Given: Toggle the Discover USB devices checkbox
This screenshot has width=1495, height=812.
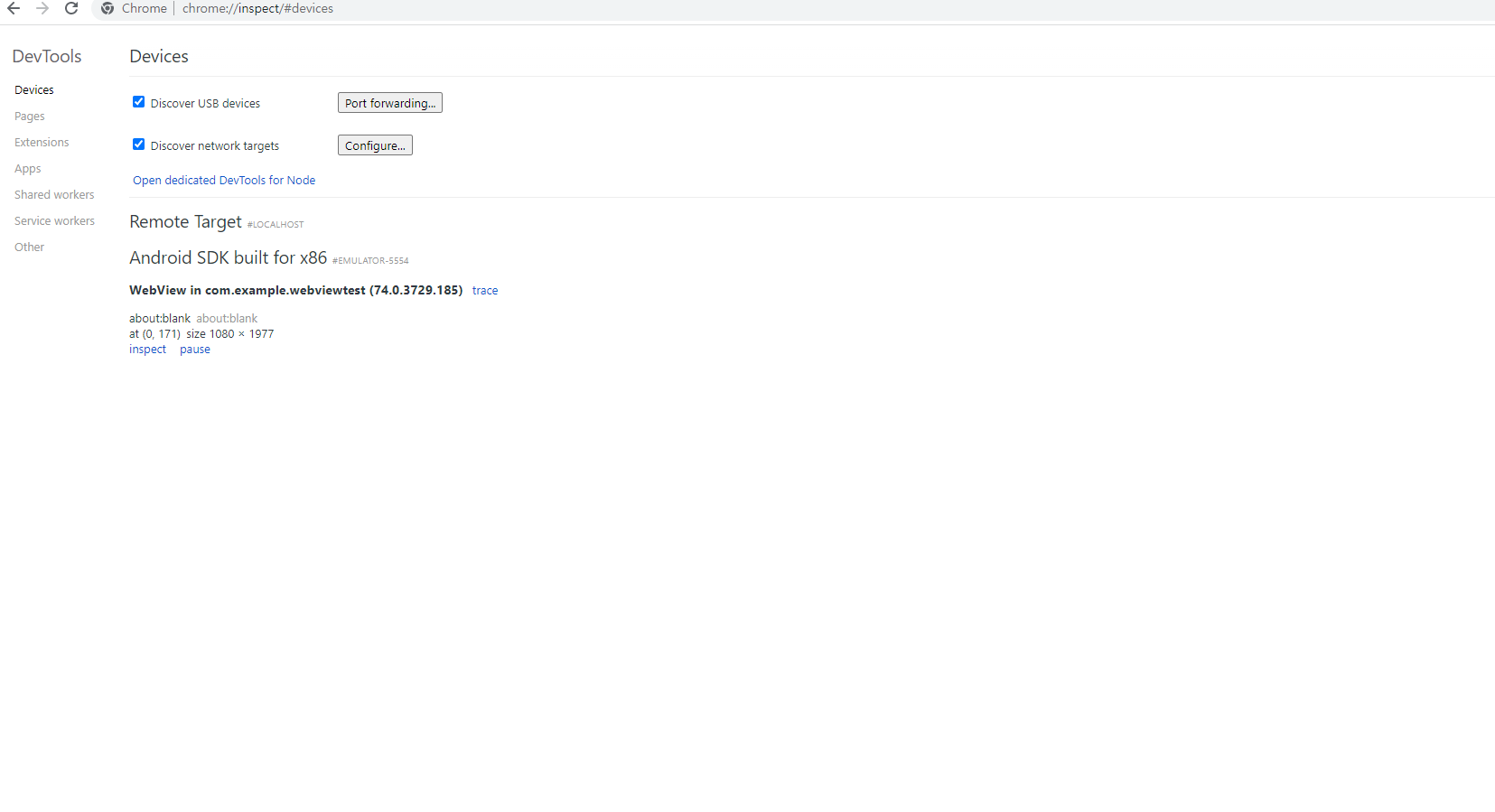Looking at the screenshot, I should point(139,102).
